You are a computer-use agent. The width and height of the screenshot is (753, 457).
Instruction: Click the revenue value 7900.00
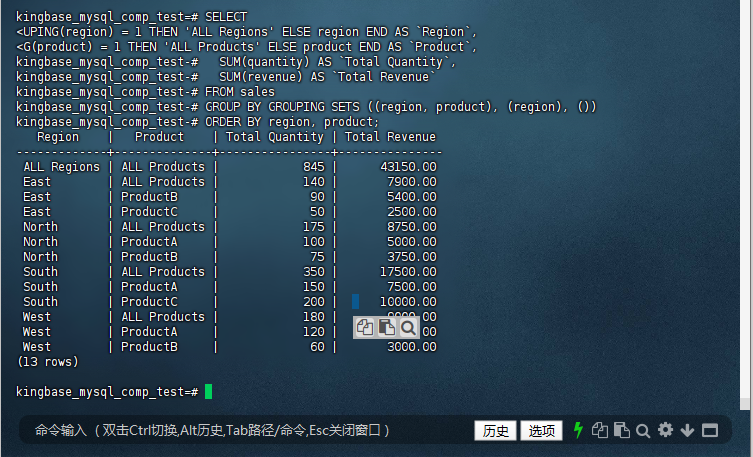[x=412, y=181]
